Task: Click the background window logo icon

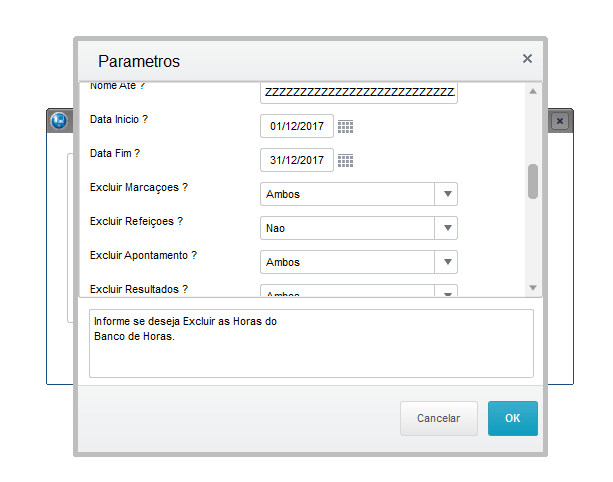Action: tap(58, 120)
